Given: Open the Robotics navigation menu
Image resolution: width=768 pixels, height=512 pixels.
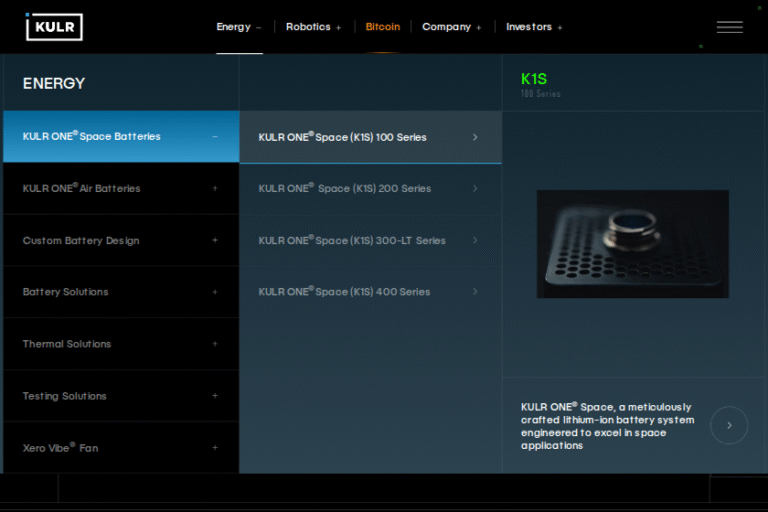Looking at the screenshot, I should pos(313,27).
